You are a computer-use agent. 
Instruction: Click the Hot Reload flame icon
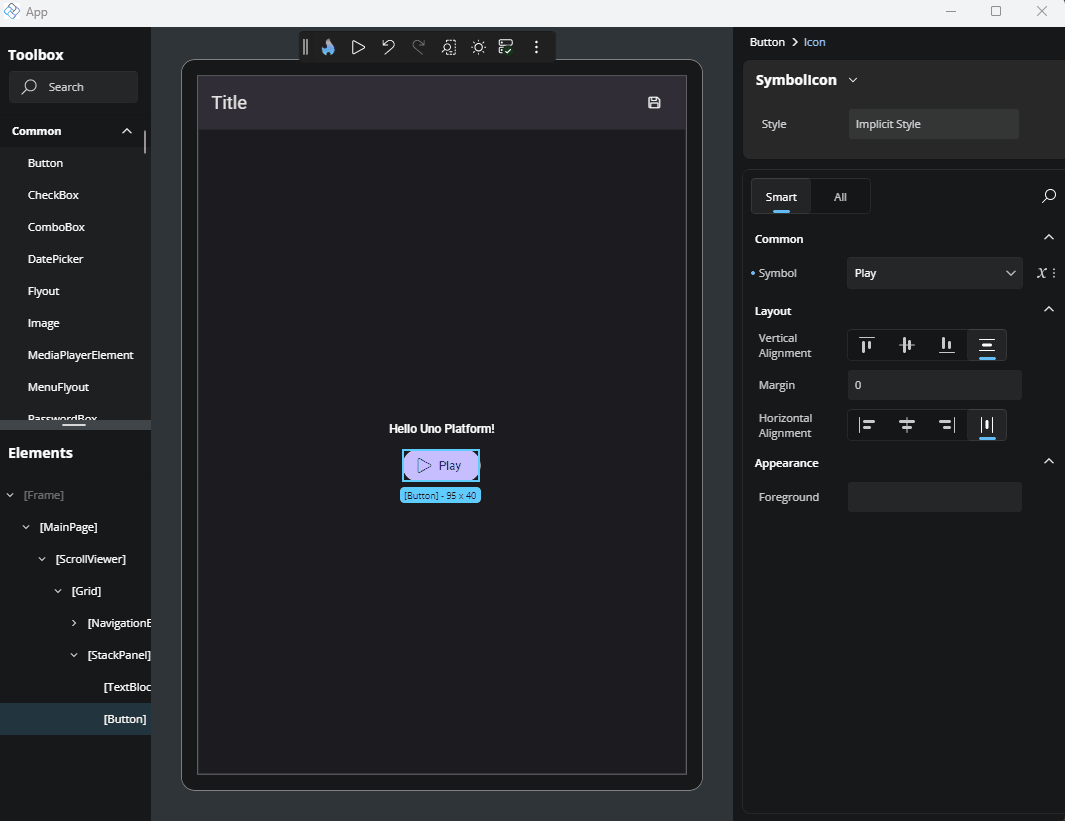328,46
